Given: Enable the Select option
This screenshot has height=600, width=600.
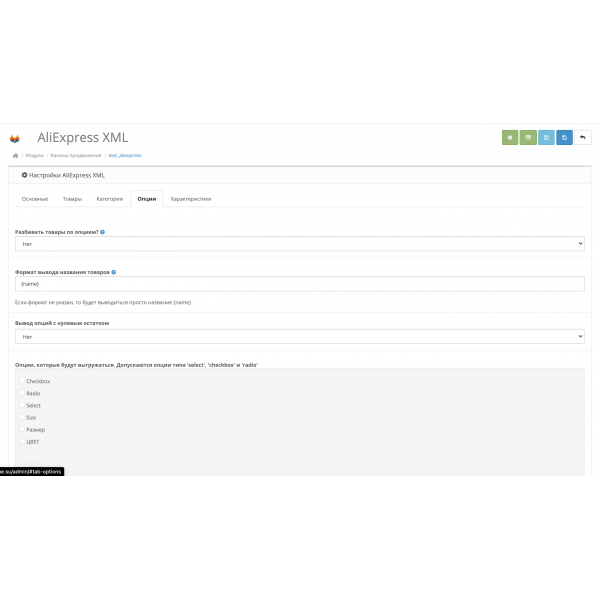Looking at the screenshot, I should [x=22, y=405].
